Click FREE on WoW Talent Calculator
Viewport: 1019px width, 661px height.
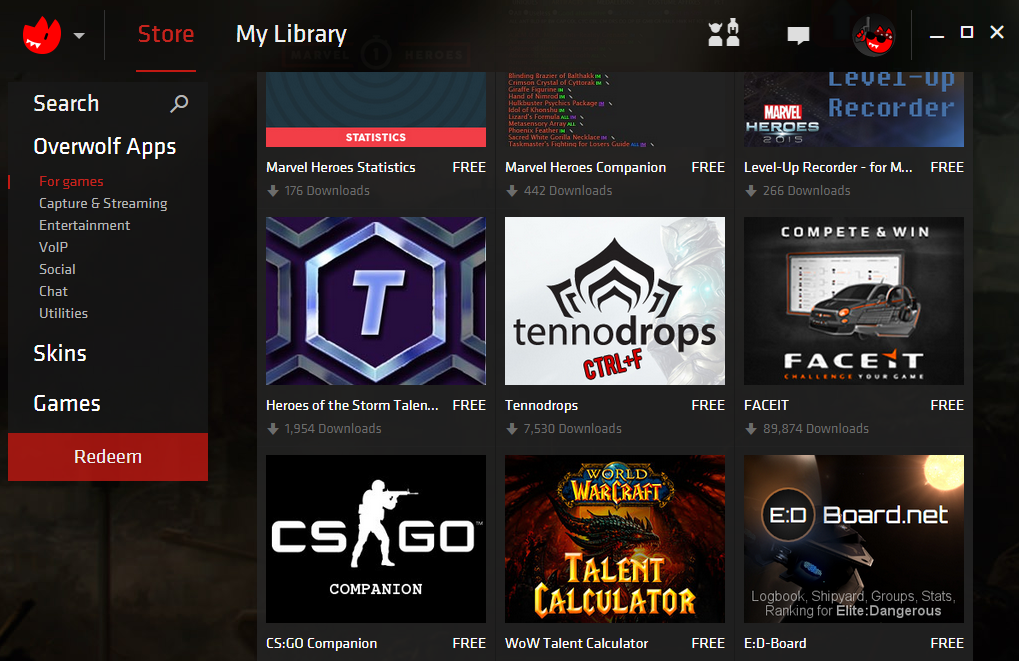pyautogui.click(x=708, y=643)
